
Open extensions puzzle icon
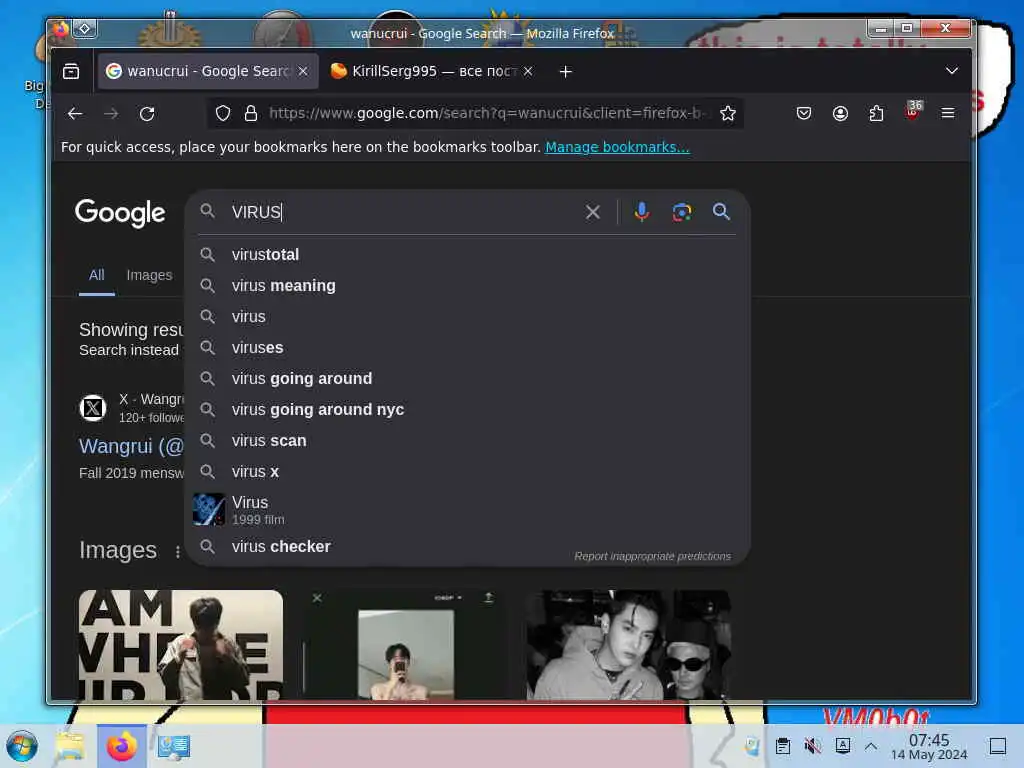pyautogui.click(x=876, y=114)
